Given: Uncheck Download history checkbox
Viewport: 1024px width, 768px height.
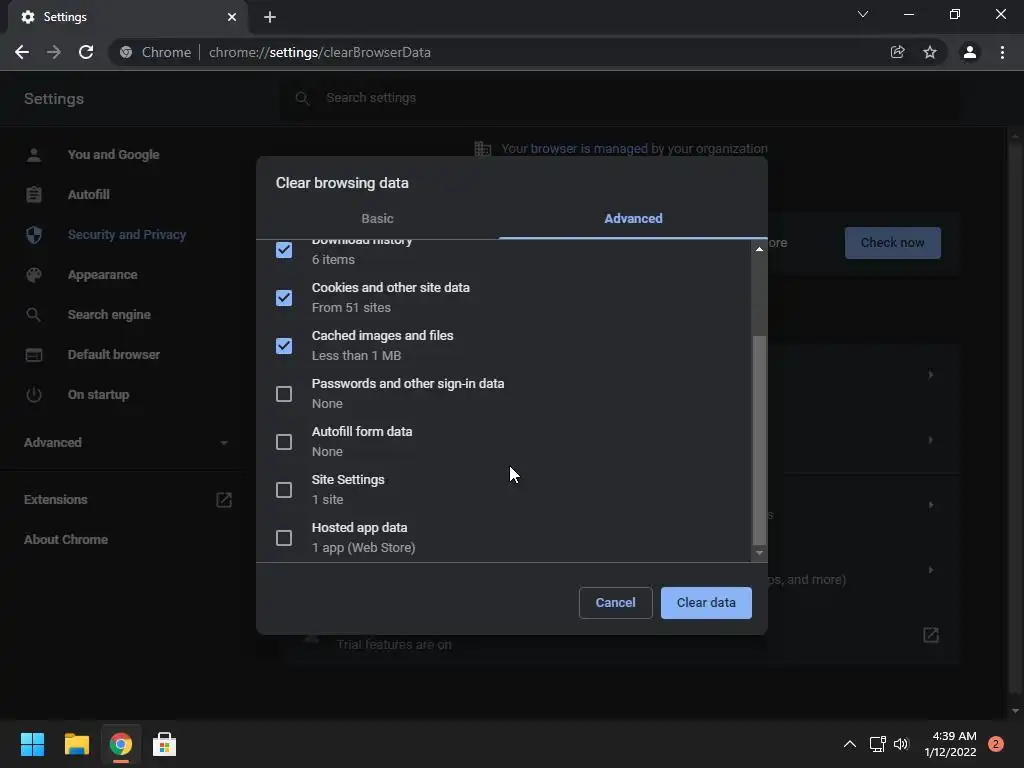Looking at the screenshot, I should (x=283, y=249).
